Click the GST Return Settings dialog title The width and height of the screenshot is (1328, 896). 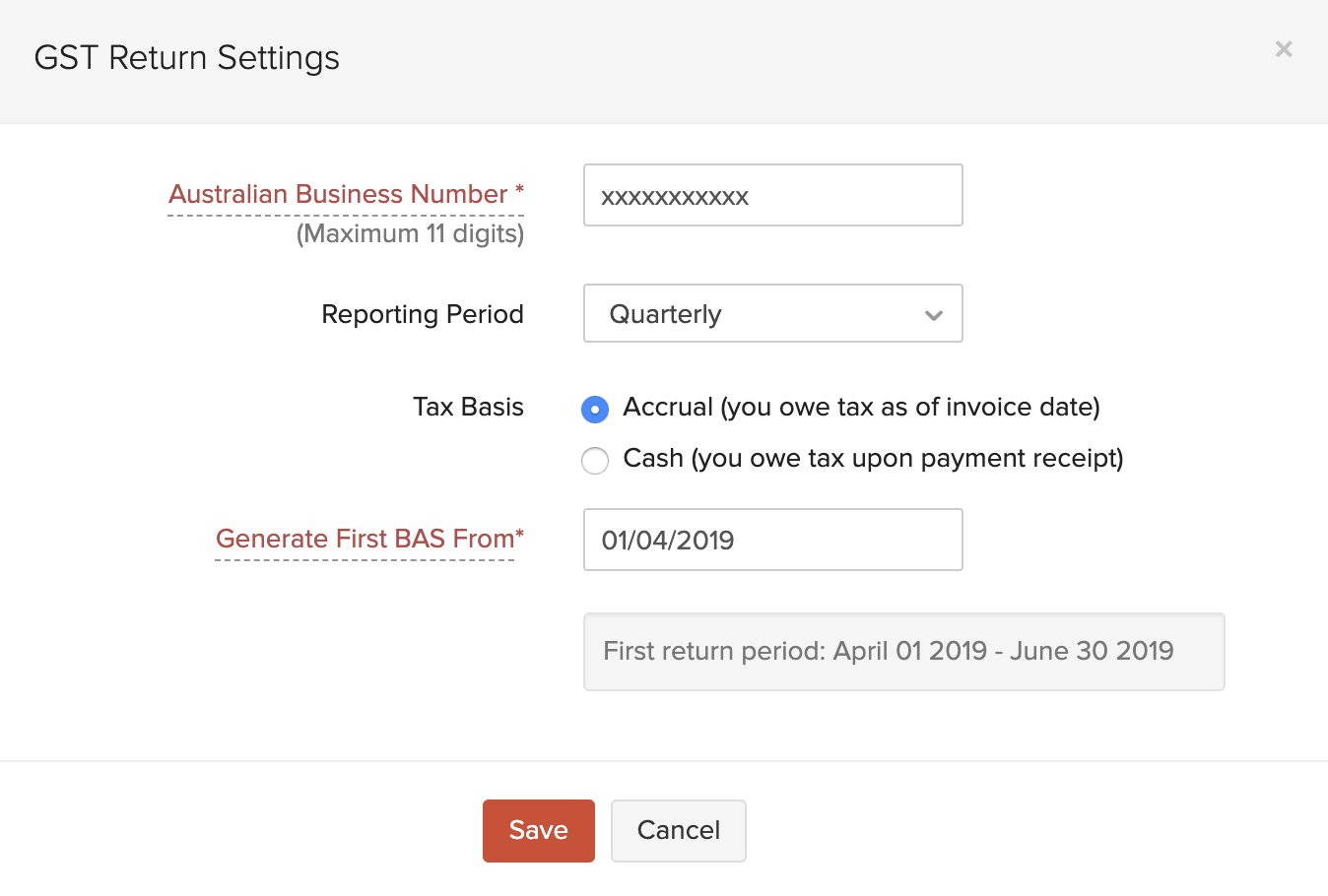tap(186, 58)
